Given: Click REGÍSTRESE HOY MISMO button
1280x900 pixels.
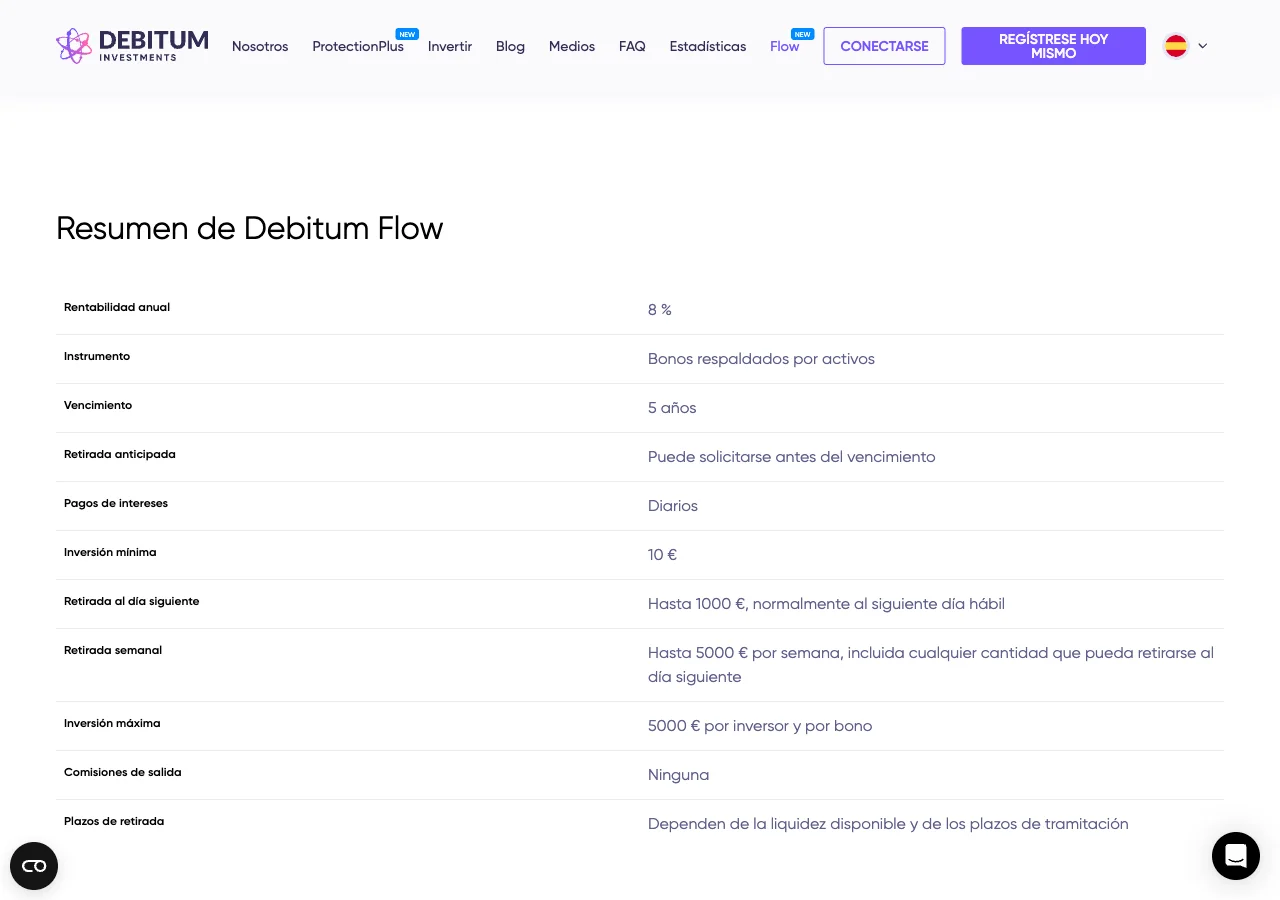Looking at the screenshot, I should [x=1054, y=46].
